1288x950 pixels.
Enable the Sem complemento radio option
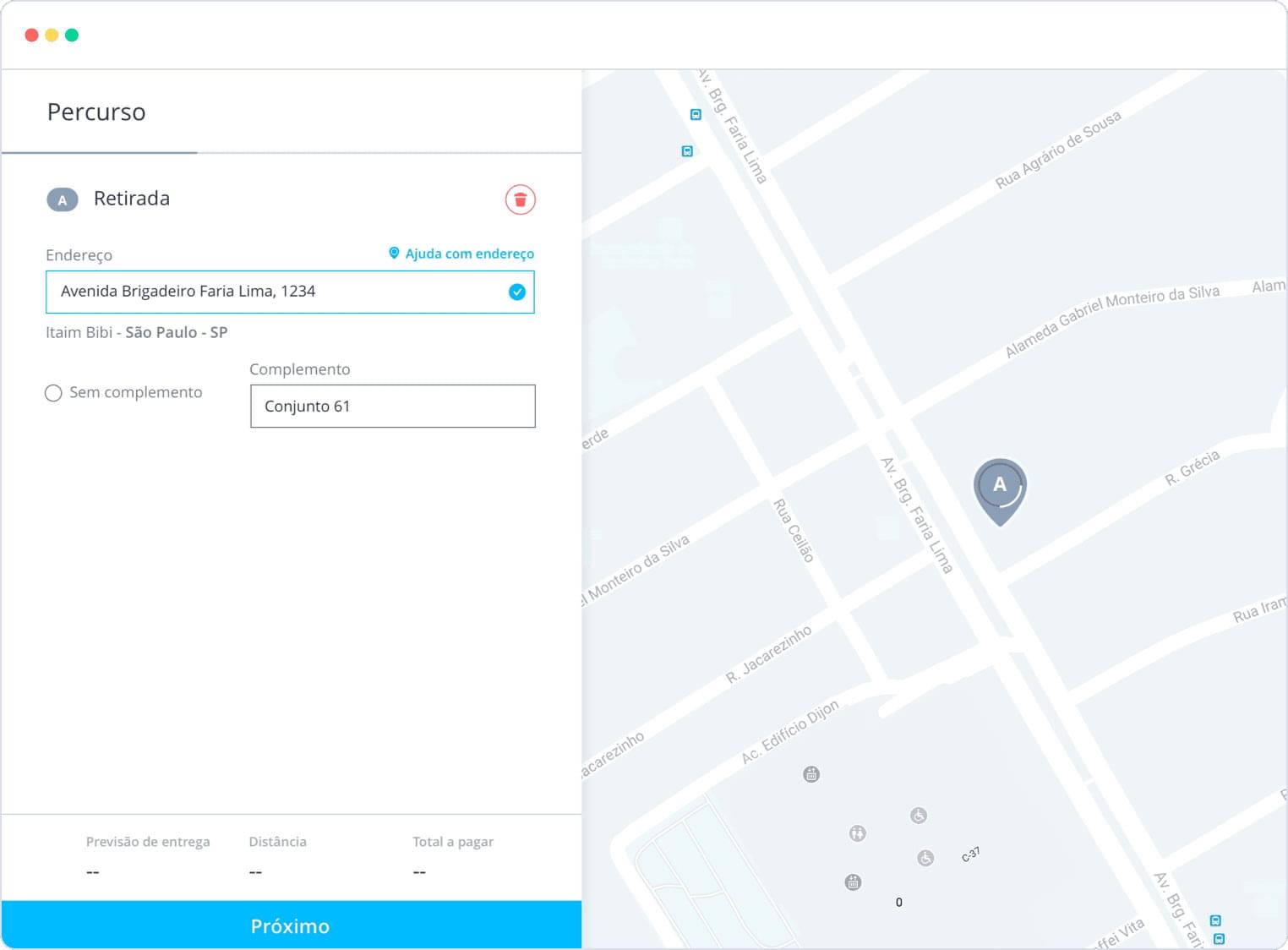coord(53,393)
